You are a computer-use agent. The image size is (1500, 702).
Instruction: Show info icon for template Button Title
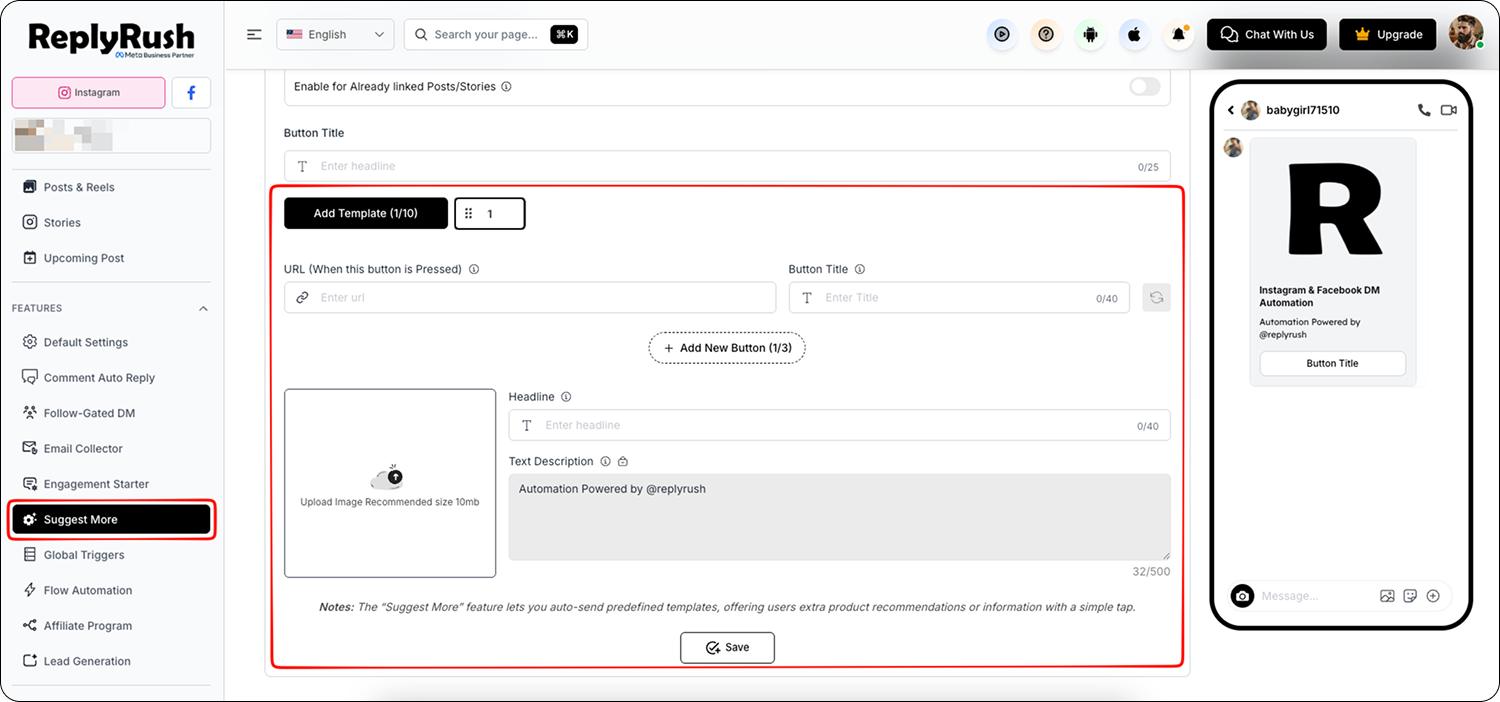860,269
